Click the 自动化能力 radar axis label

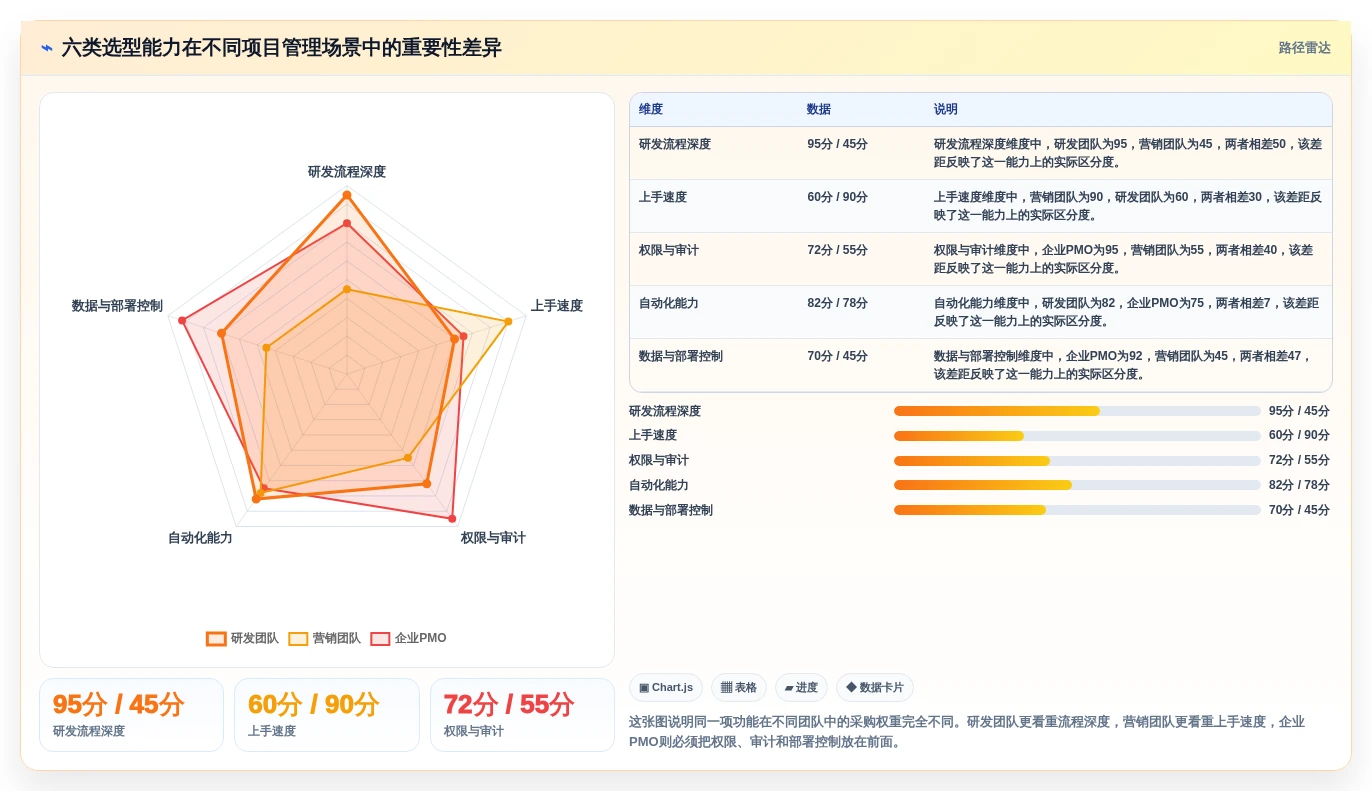[200, 538]
